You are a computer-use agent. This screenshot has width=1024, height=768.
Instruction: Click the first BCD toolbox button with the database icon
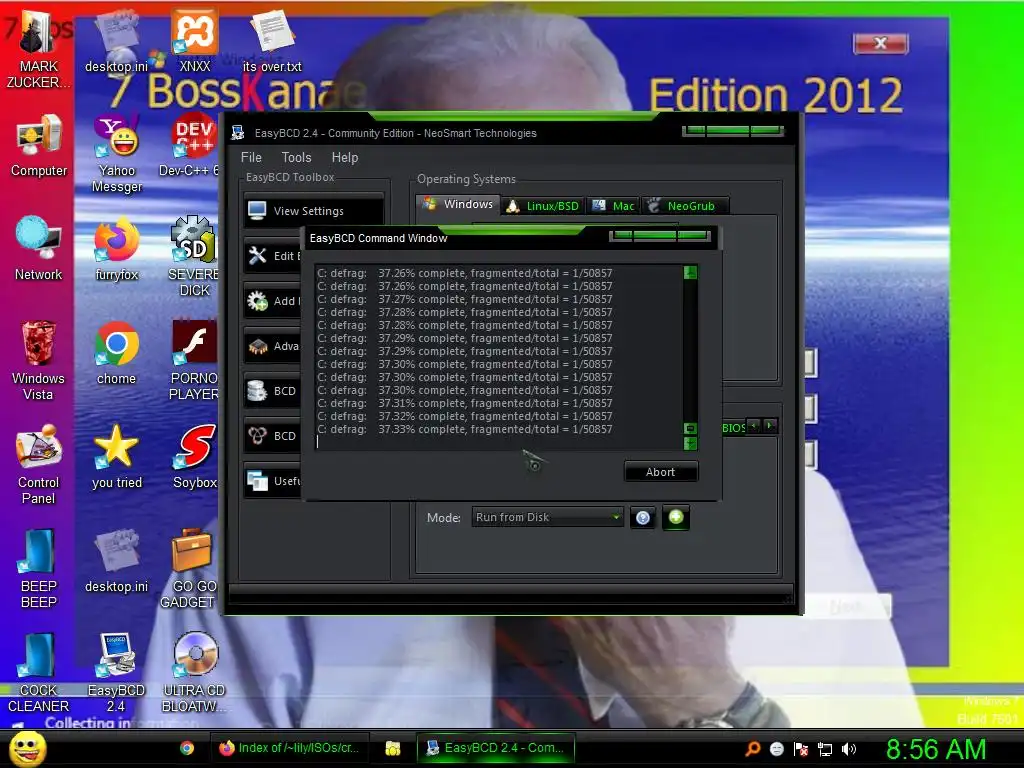273,391
